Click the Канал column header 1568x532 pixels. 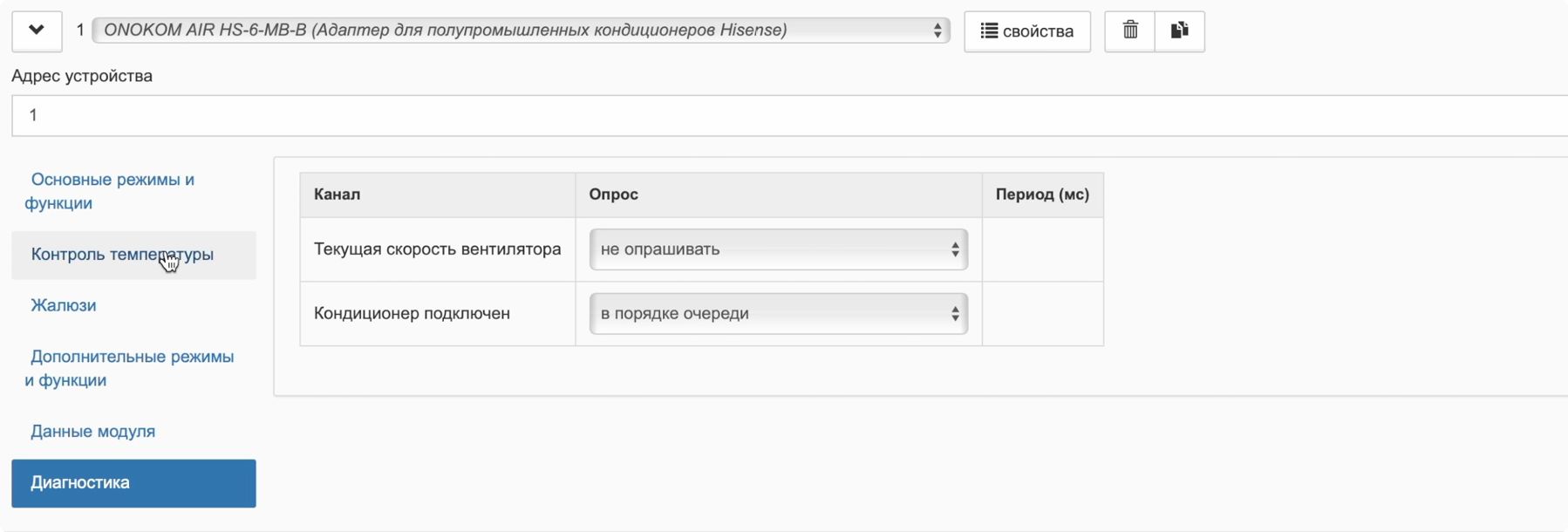(438, 194)
